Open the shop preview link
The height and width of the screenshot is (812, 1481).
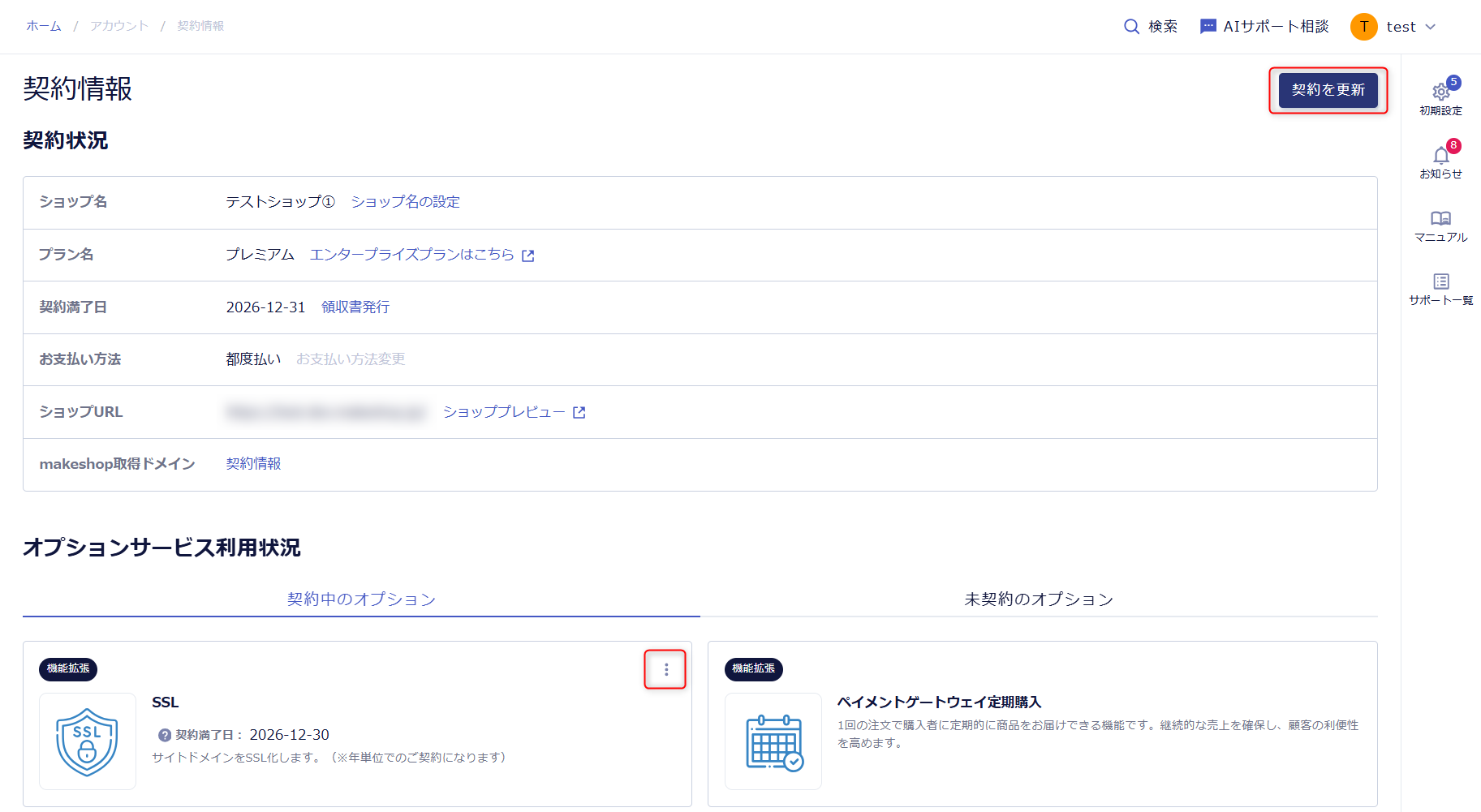[513, 412]
